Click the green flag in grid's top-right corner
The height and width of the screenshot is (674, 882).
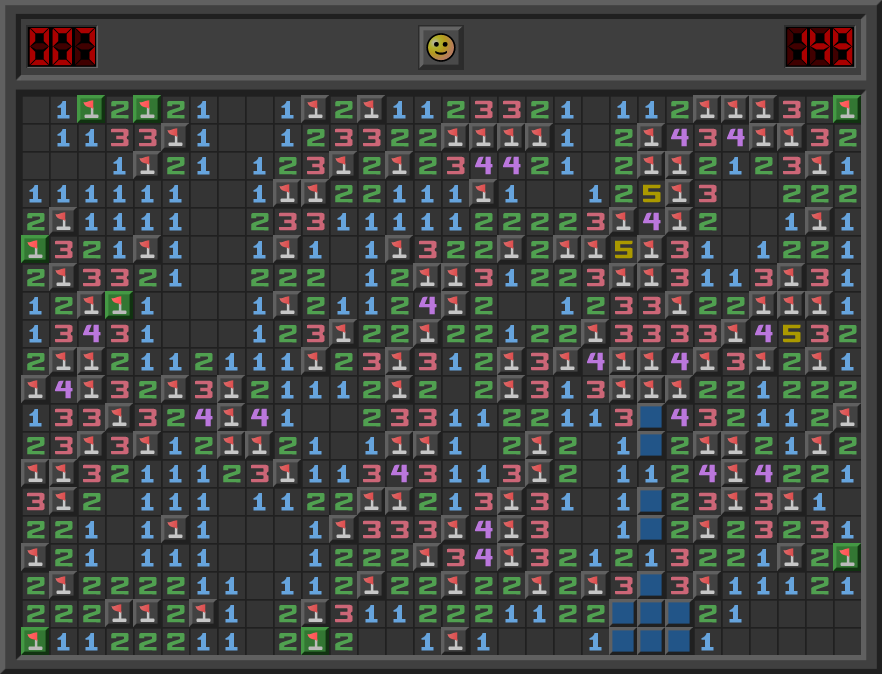847,109
